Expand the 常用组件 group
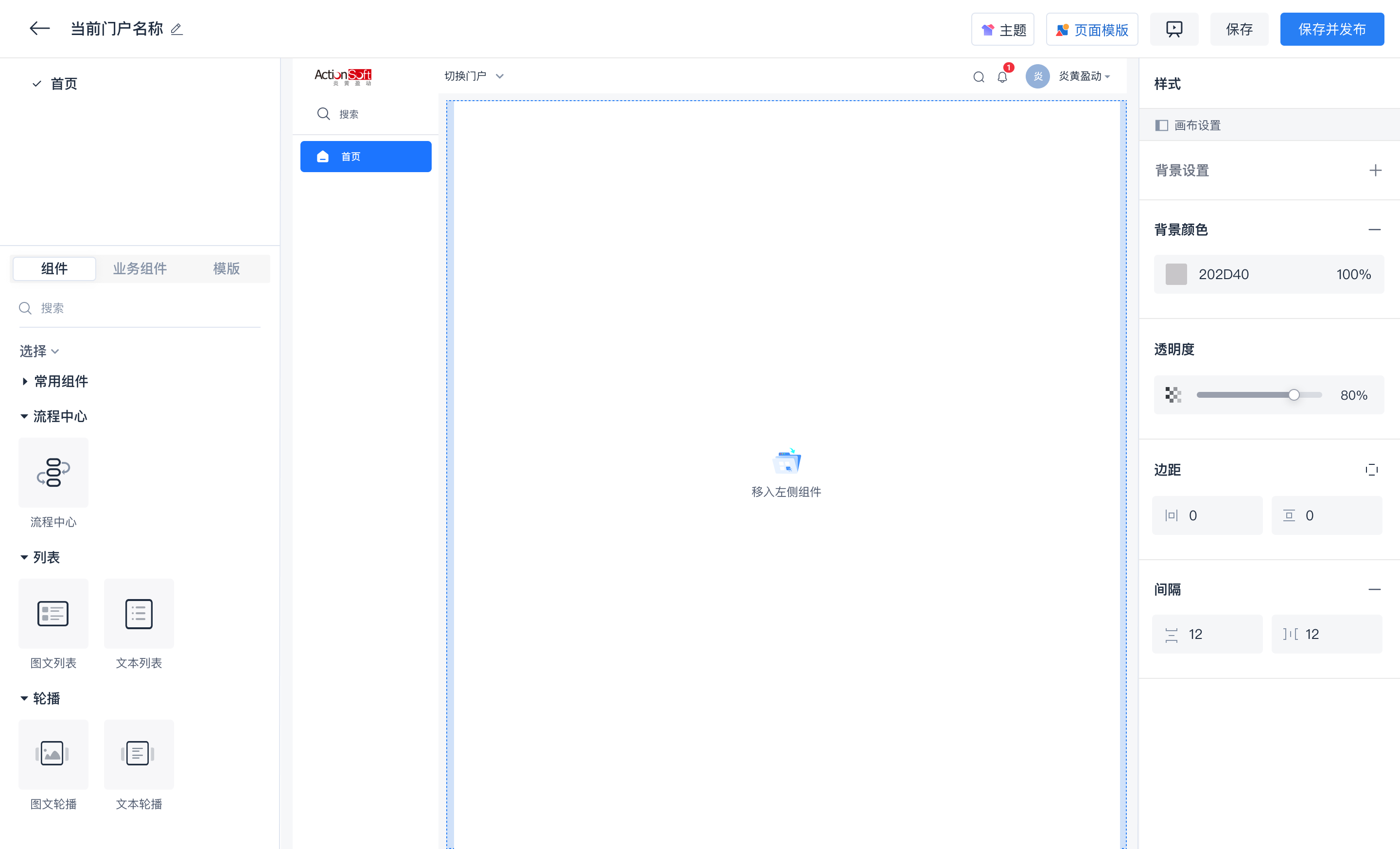This screenshot has width=1400, height=849. click(55, 381)
